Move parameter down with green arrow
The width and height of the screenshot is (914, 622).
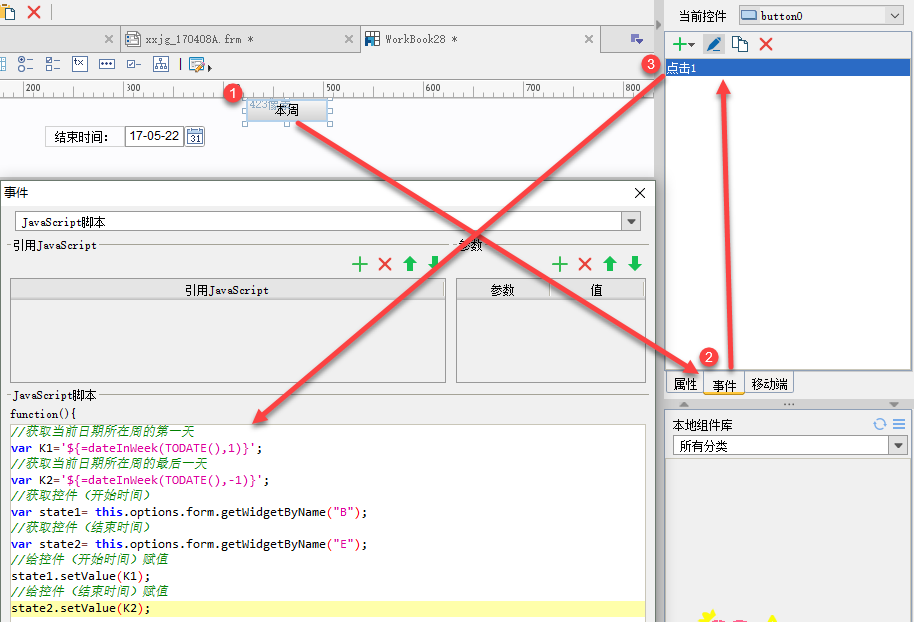point(635,264)
